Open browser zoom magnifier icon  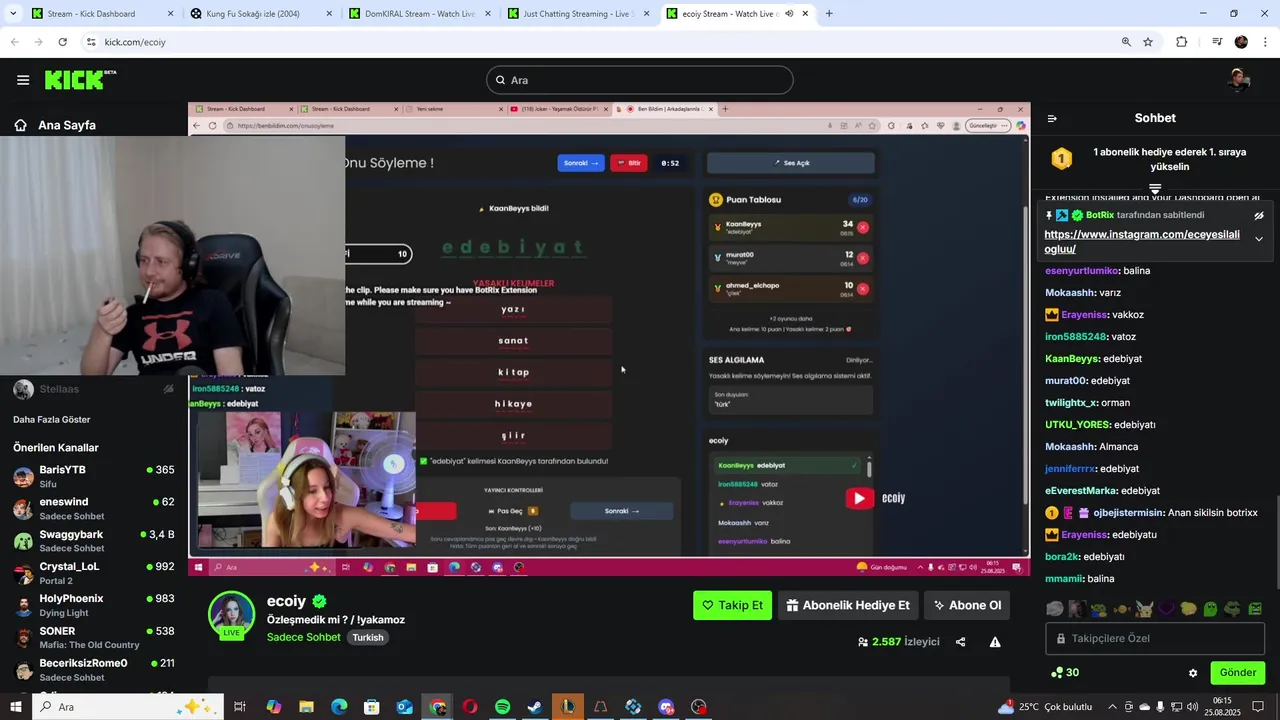coord(1126,42)
